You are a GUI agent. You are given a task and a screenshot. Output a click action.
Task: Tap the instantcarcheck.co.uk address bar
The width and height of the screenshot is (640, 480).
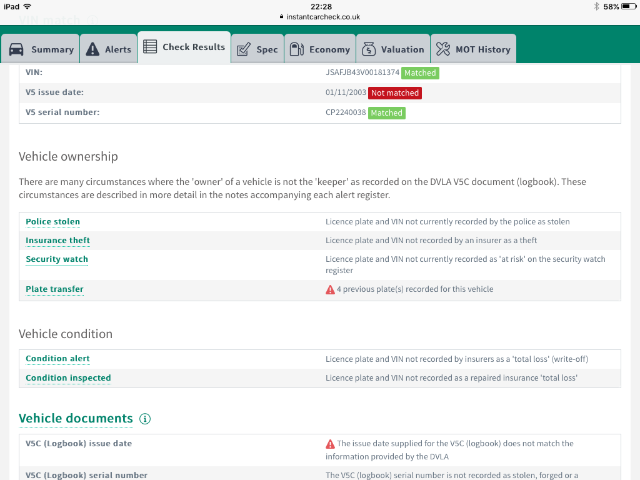point(320,17)
